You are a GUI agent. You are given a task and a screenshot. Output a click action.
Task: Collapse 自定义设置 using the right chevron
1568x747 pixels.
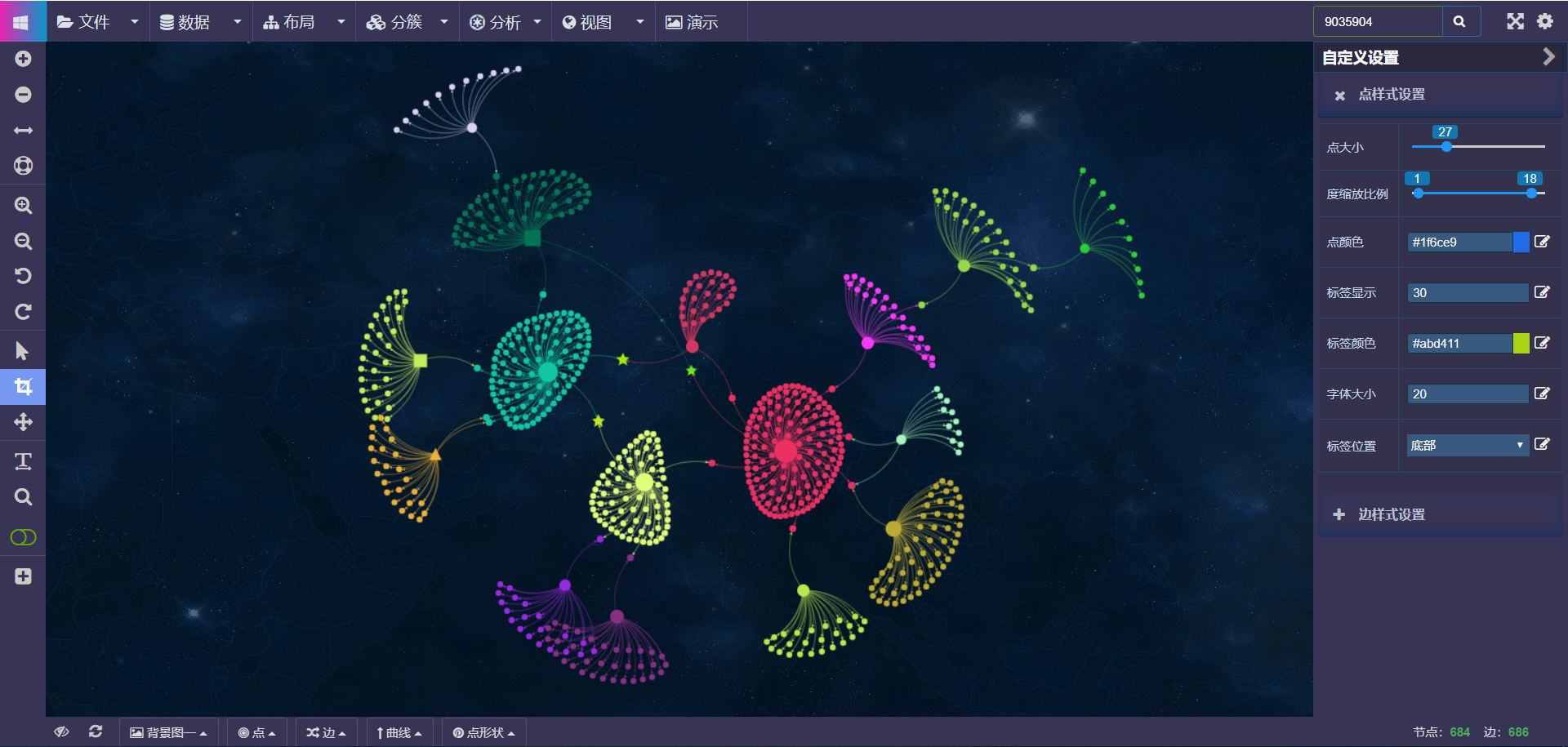[1548, 57]
